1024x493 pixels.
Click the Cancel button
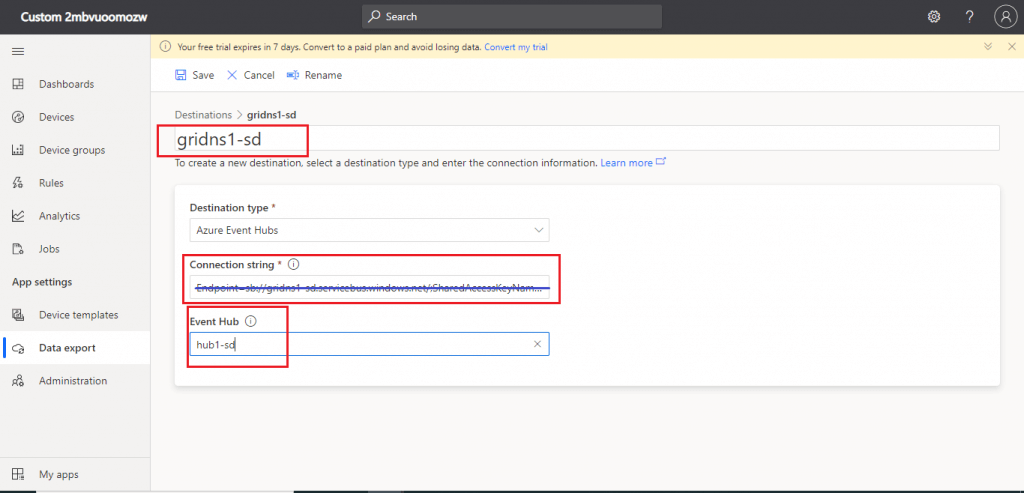coord(250,75)
